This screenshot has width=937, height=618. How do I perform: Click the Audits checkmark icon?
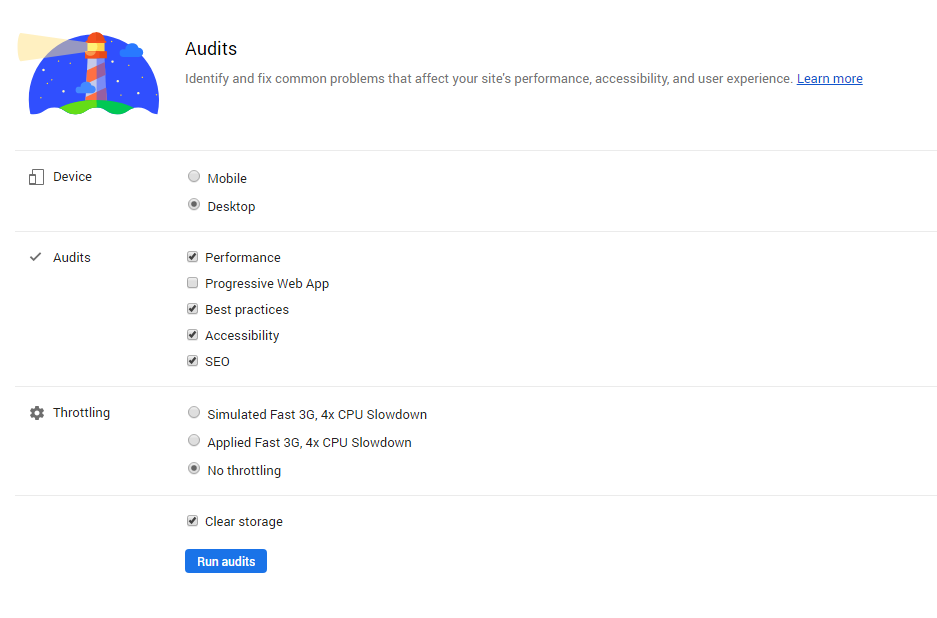(x=36, y=257)
